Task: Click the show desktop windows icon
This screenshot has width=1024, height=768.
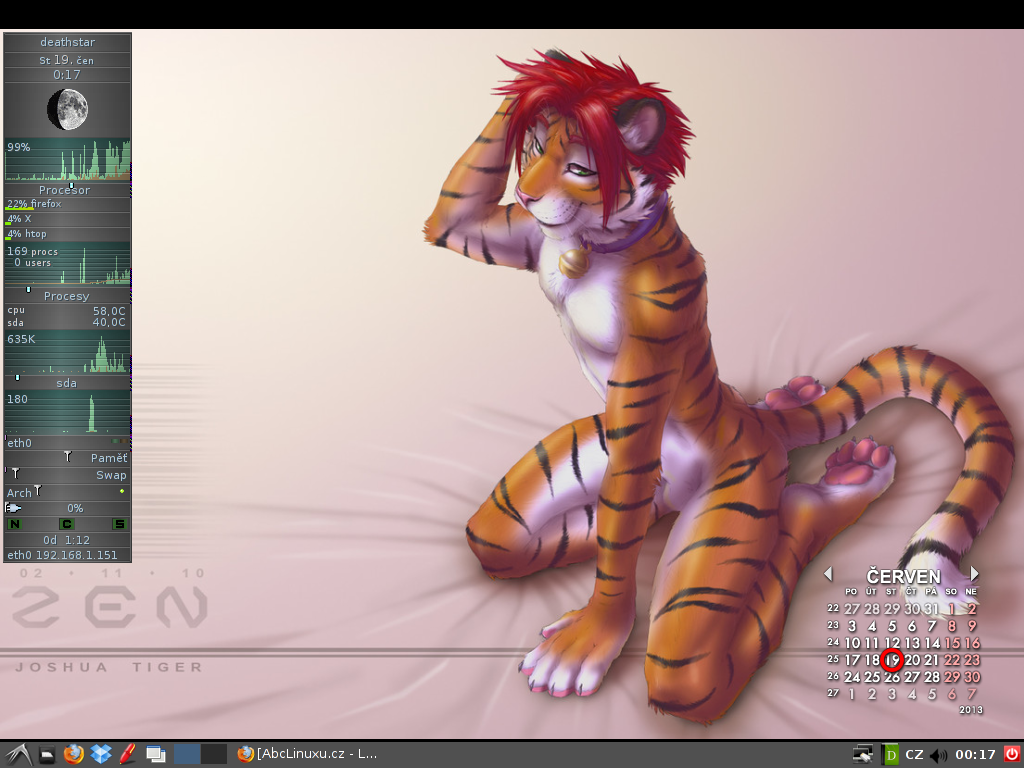Action: pyautogui.click(x=155, y=755)
